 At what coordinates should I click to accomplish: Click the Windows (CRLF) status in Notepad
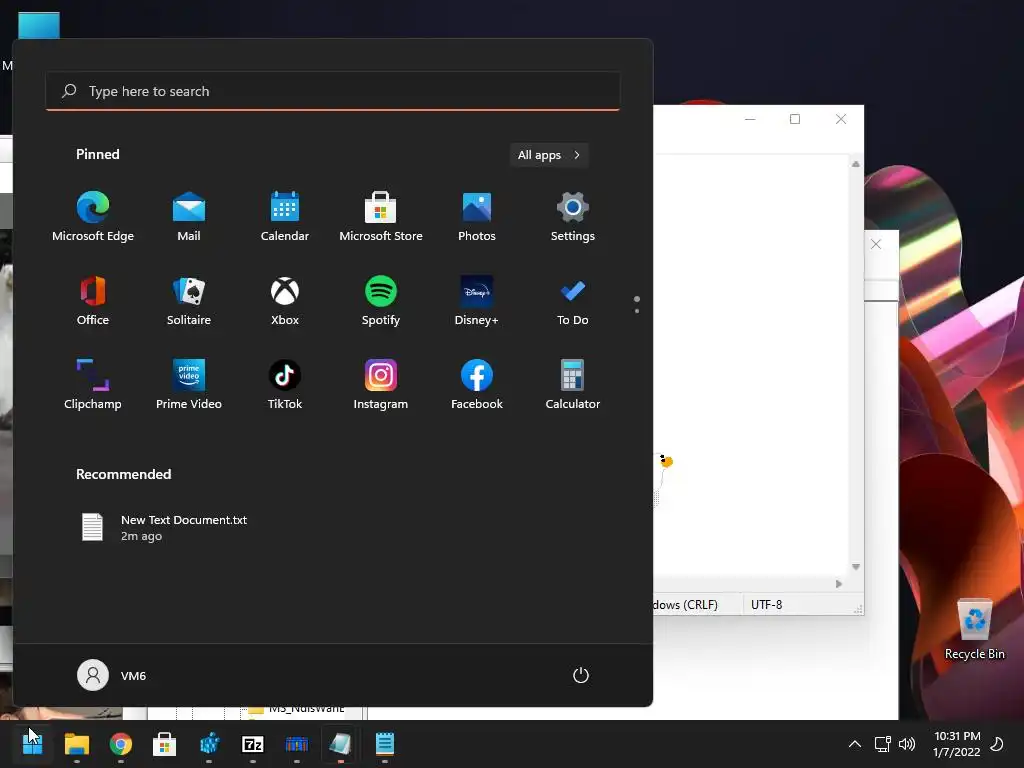(x=685, y=605)
